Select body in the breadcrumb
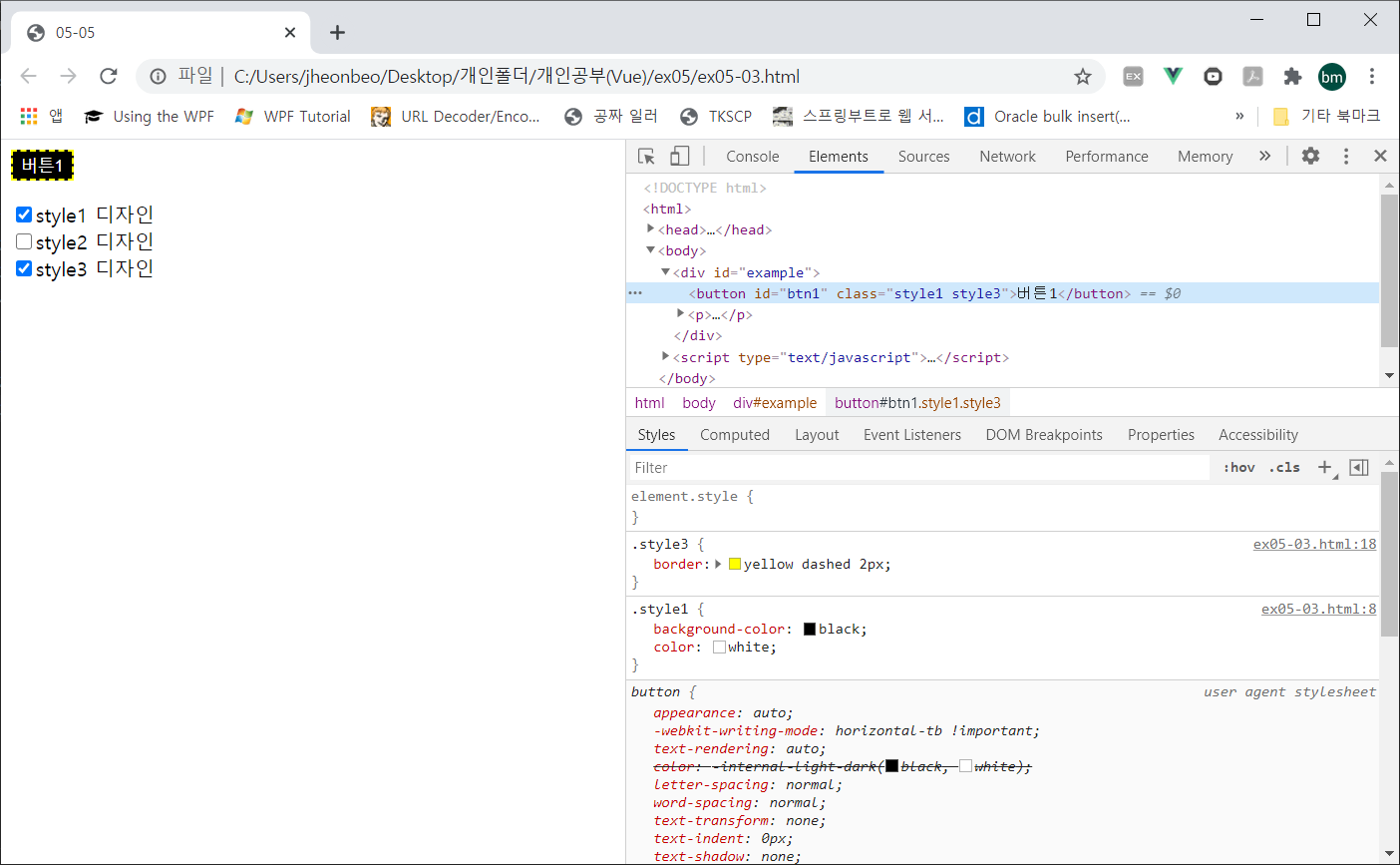This screenshot has width=1400, height=865. 699,403
